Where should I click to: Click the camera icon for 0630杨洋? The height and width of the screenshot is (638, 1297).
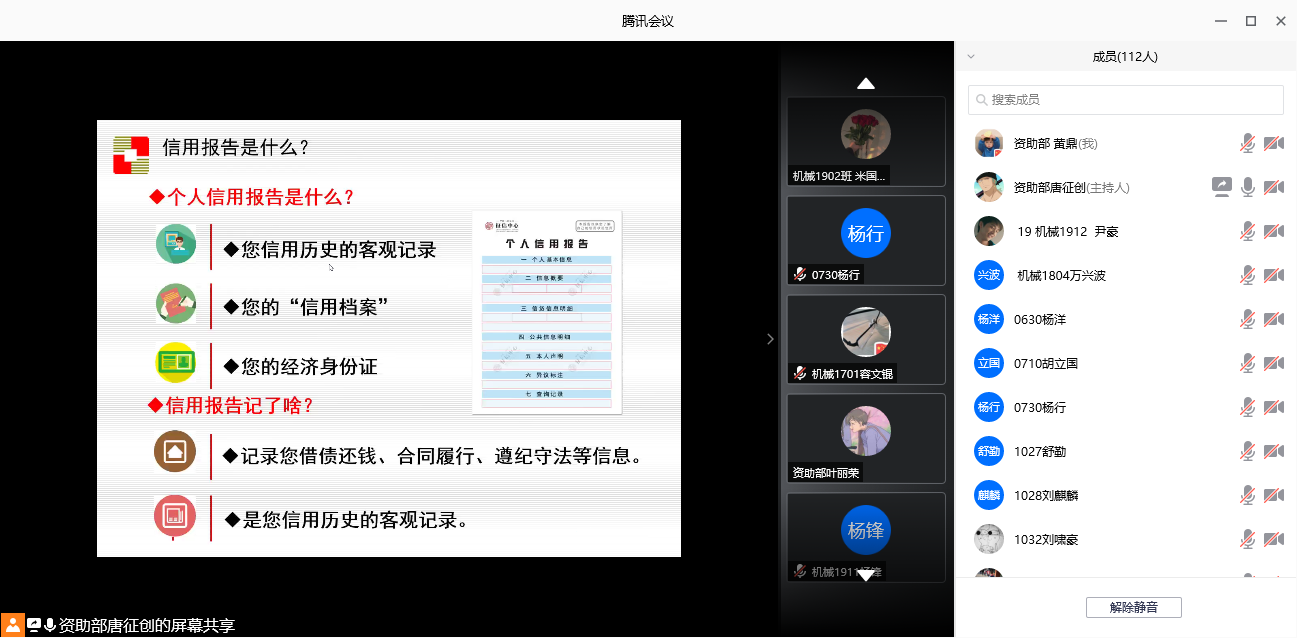1273,319
